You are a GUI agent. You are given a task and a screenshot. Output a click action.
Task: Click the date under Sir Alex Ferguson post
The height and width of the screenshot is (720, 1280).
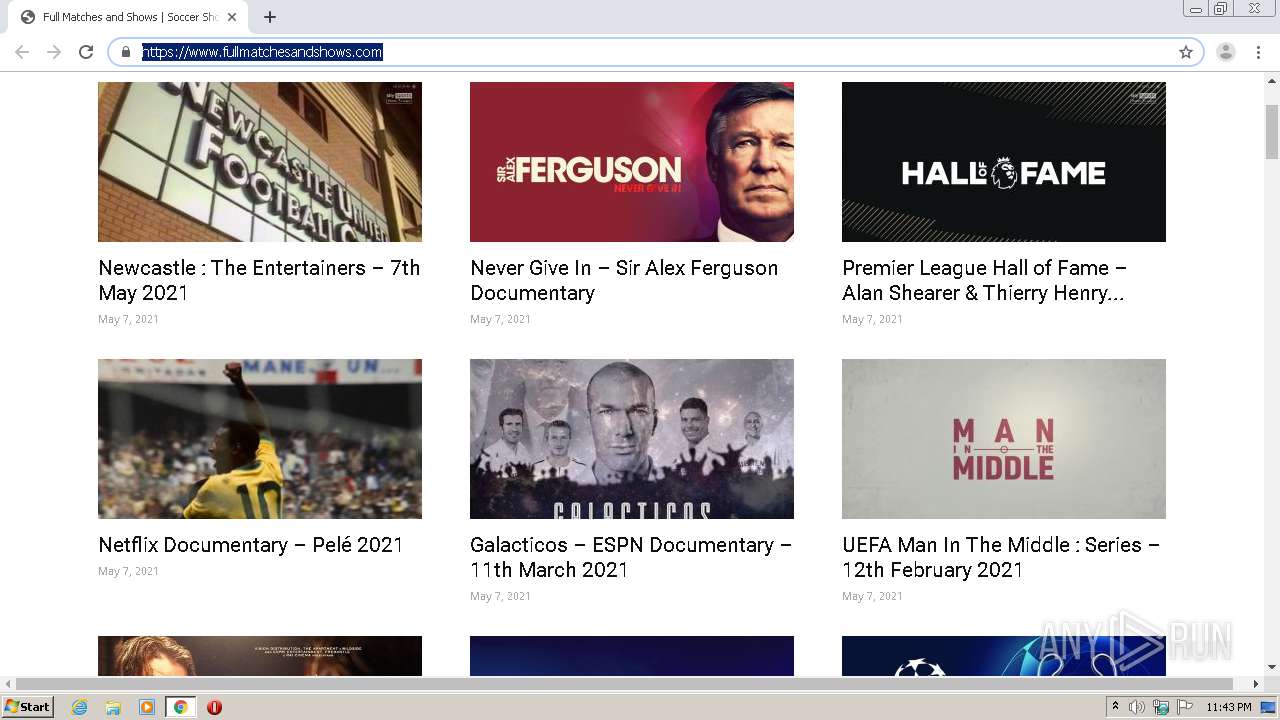point(500,319)
